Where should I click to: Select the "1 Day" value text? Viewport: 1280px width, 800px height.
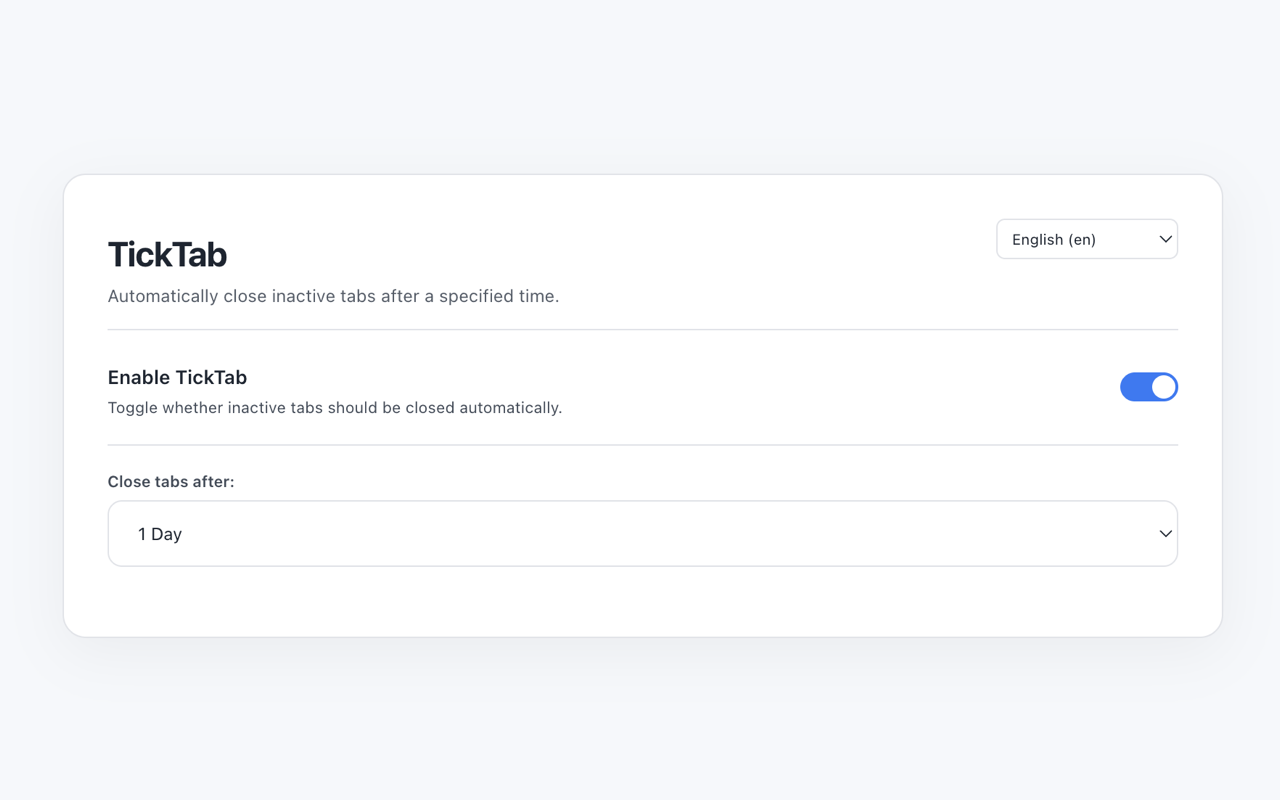click(x=160, y=534)
